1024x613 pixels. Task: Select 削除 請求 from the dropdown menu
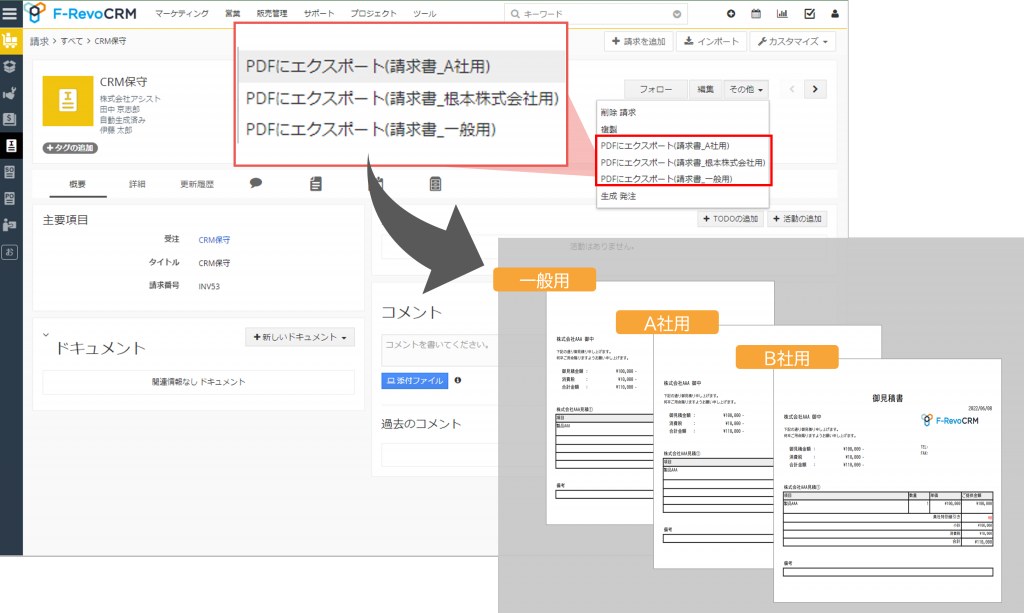[x=683, y=112]
